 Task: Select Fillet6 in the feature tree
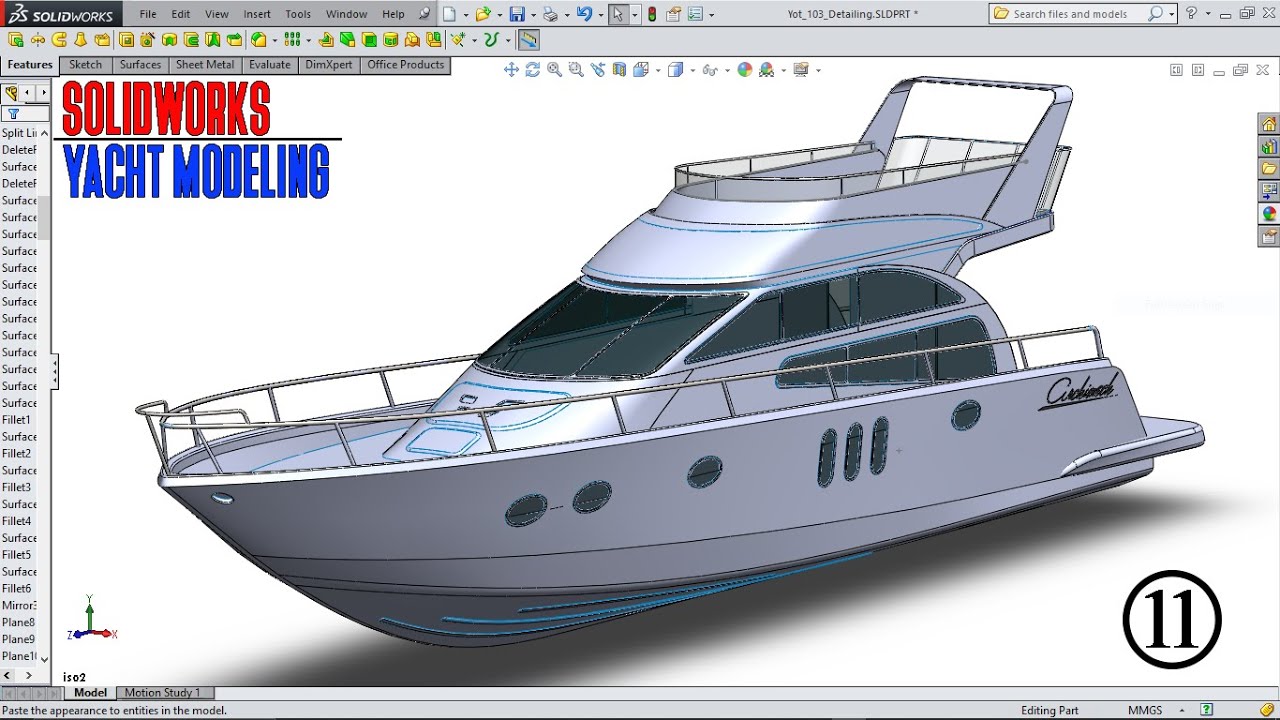17,588
